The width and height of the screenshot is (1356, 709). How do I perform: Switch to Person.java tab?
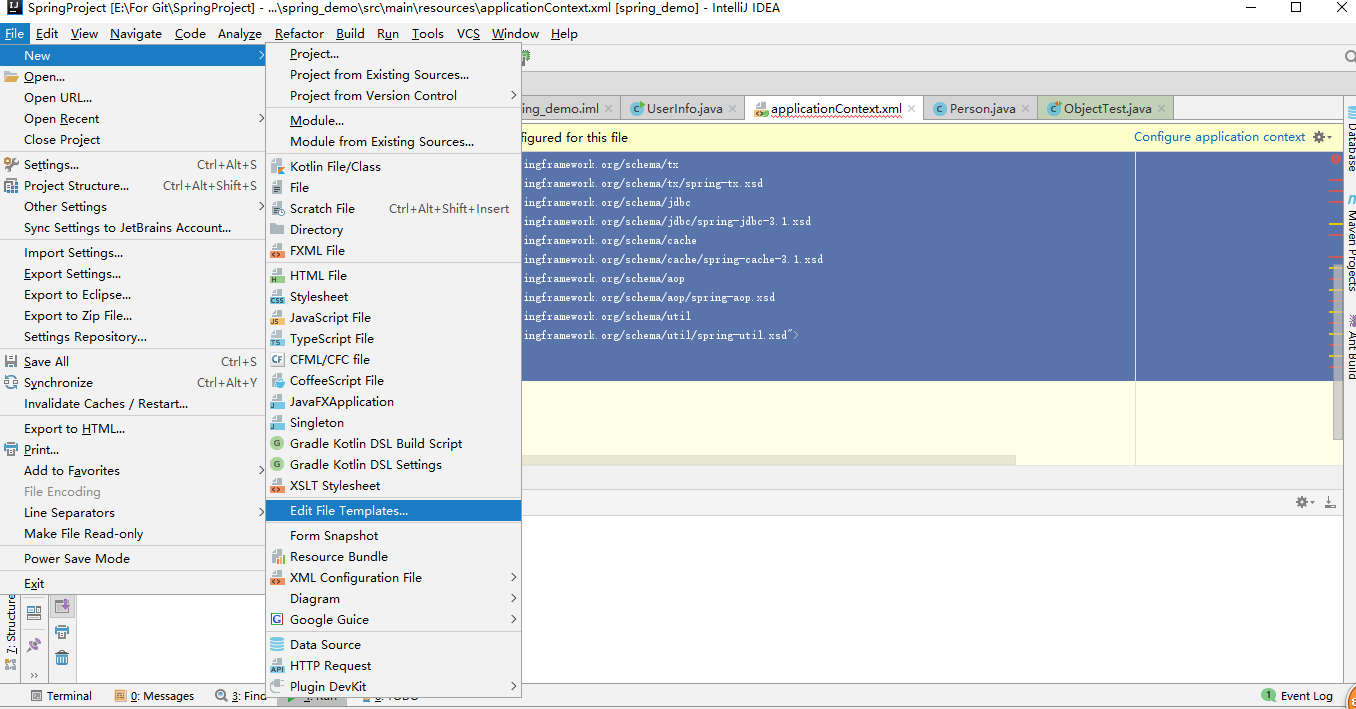[x=982, y=109]
